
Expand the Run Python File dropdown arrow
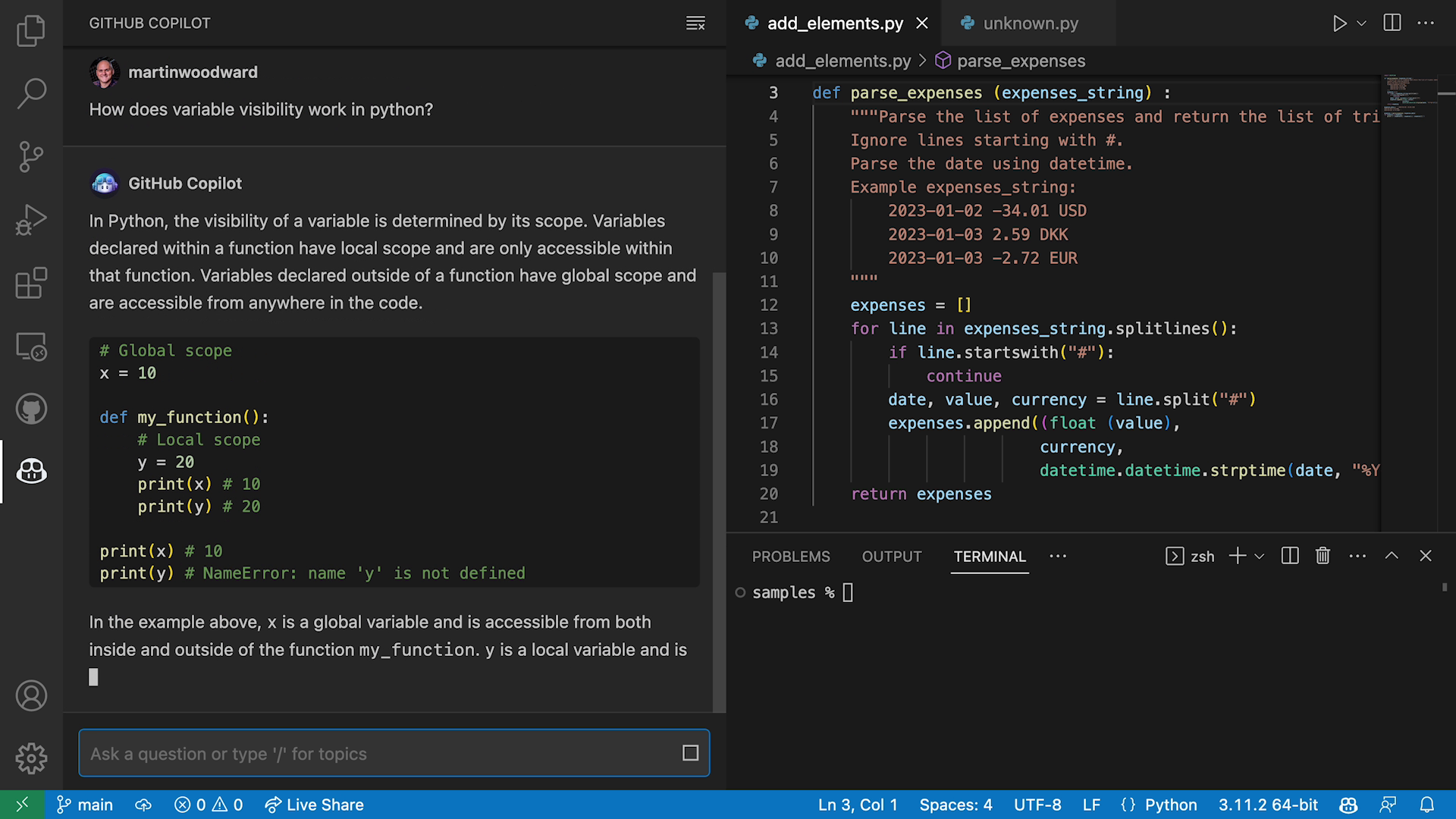point(1360,23)
